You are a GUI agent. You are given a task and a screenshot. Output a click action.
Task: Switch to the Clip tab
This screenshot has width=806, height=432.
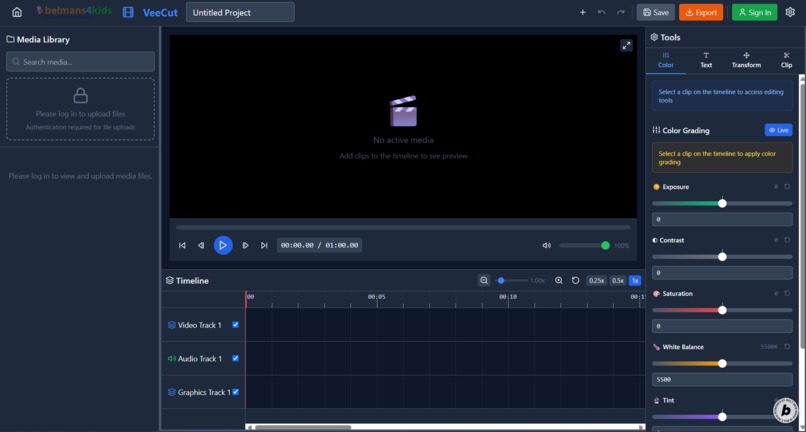[786, 60]
